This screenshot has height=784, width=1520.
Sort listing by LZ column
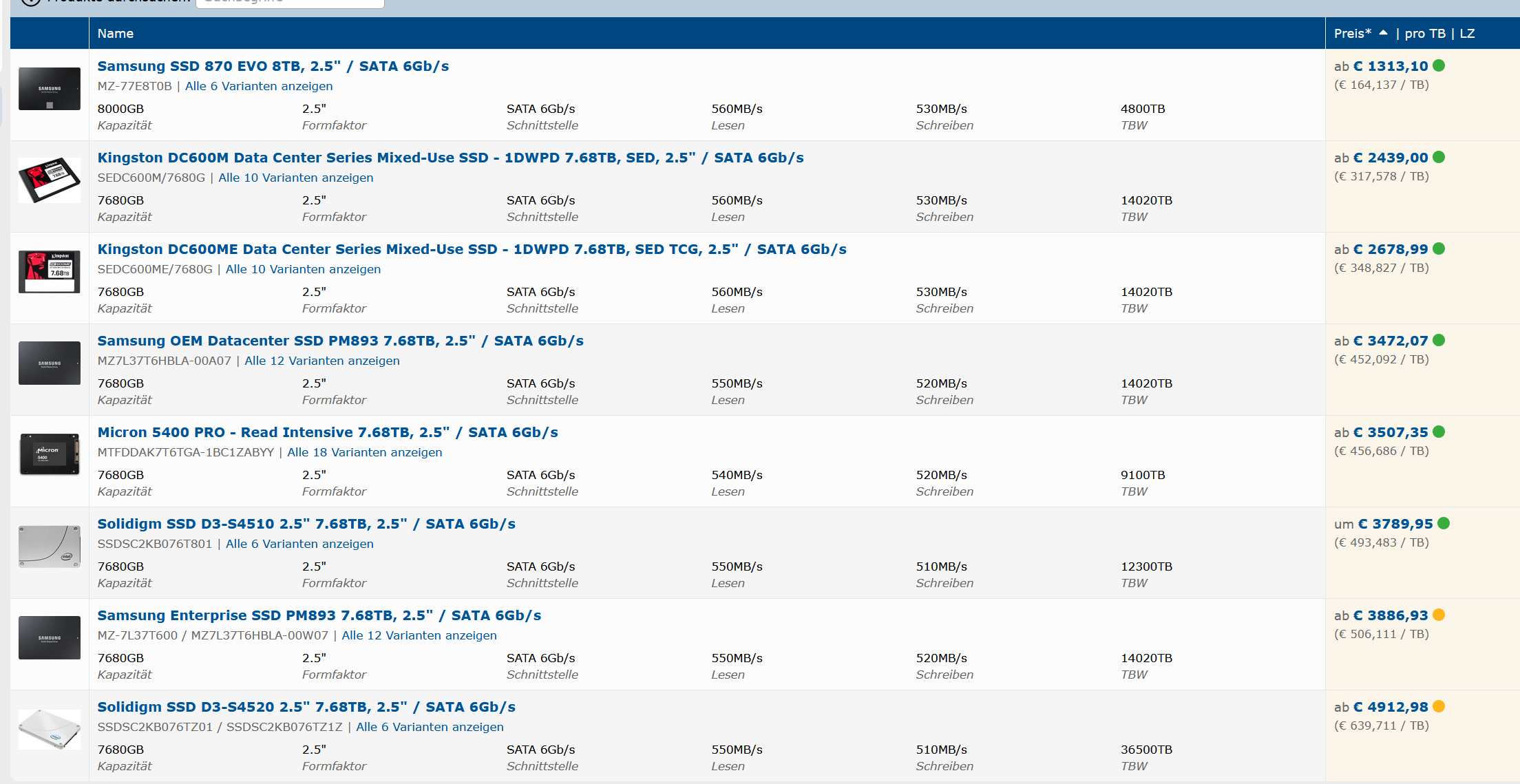1467,33
